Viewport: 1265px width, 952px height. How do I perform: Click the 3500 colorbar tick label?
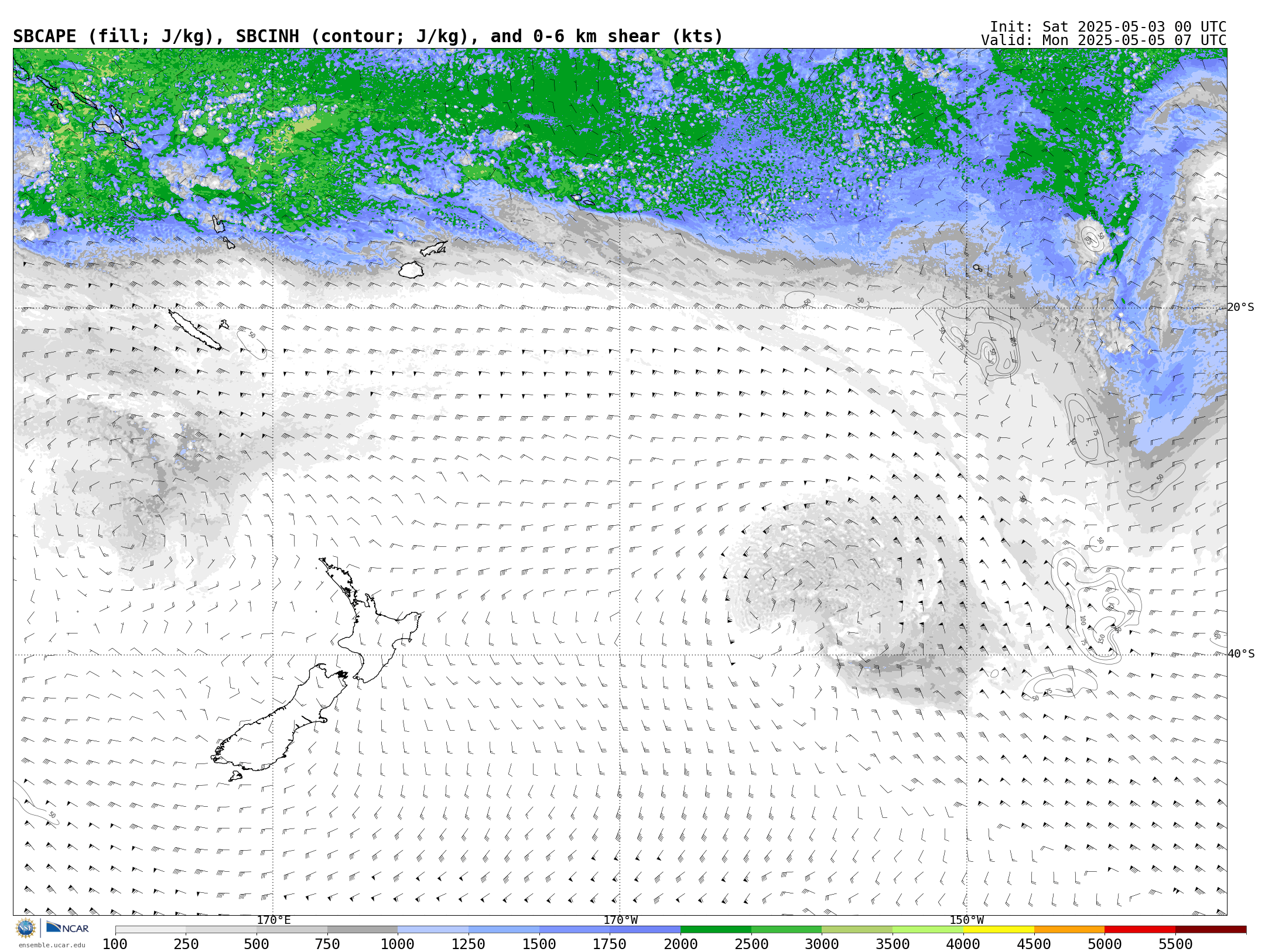coord(893,944)
